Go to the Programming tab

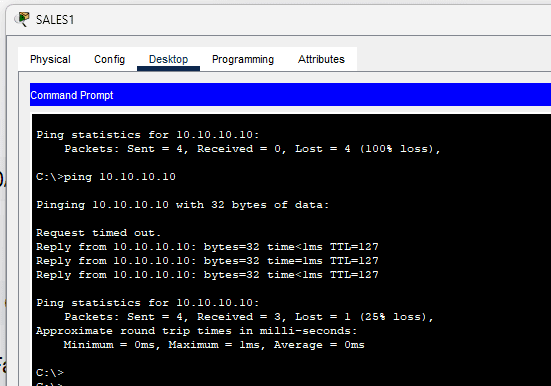click(x=243, y=59)
